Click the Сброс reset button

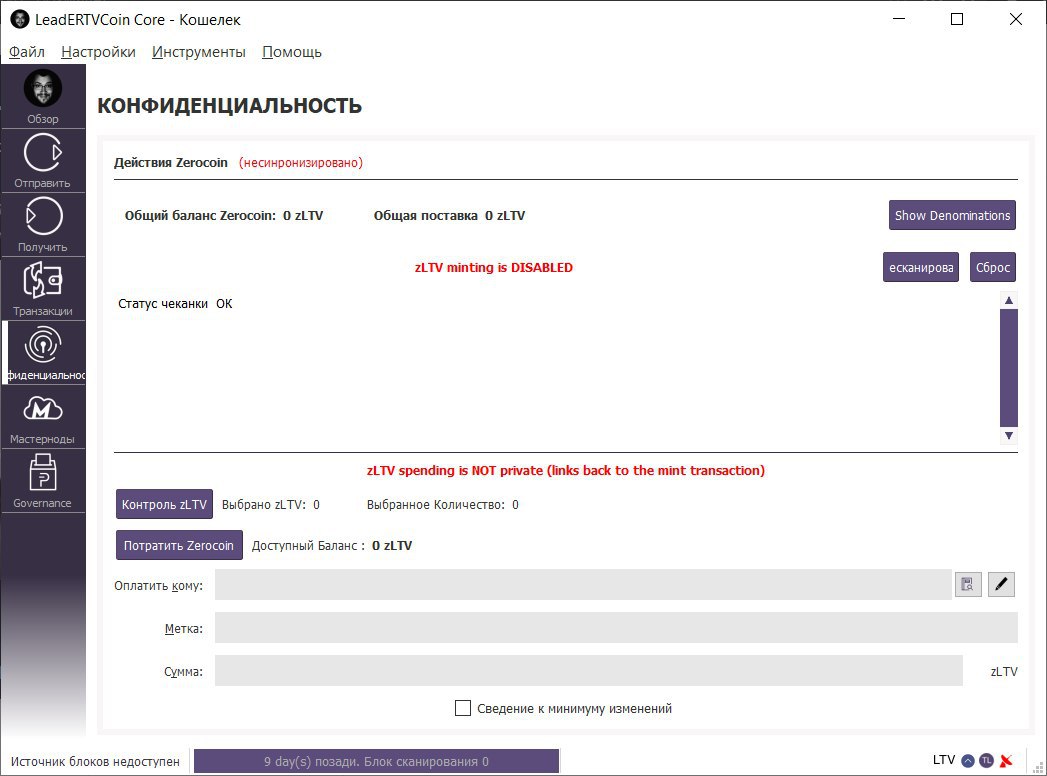992,267
